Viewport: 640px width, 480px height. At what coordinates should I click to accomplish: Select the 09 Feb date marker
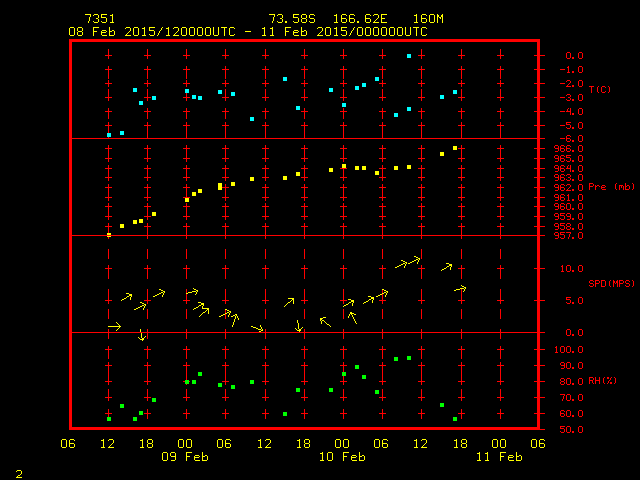[186, 457]
